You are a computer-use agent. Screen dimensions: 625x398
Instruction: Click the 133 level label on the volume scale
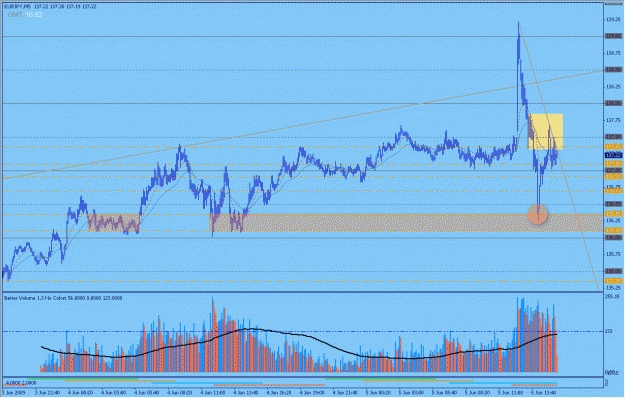tap(609, 331)
